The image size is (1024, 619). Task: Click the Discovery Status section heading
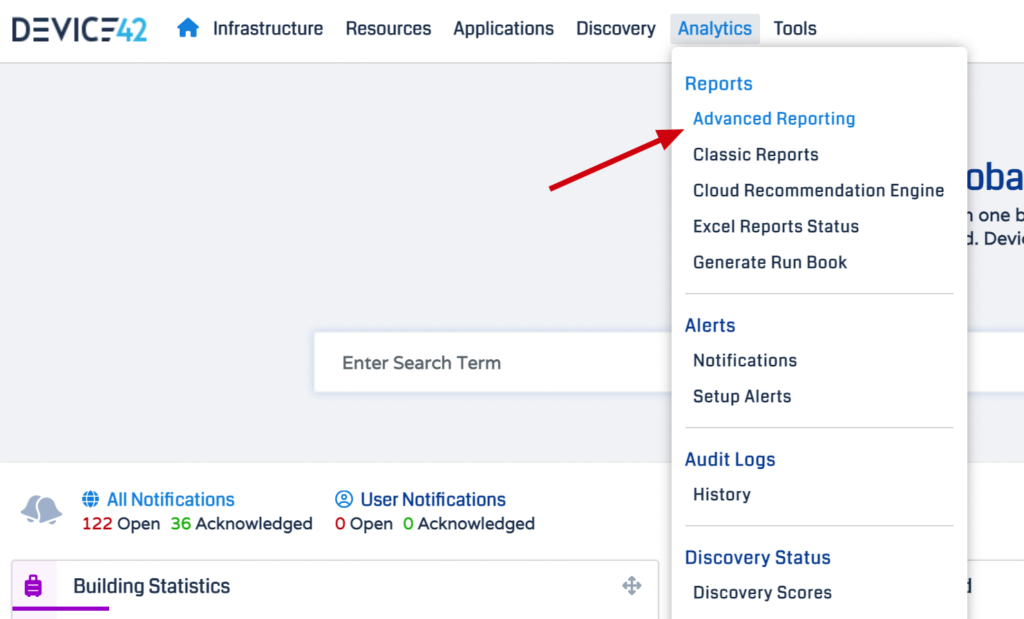click(758, 557)
